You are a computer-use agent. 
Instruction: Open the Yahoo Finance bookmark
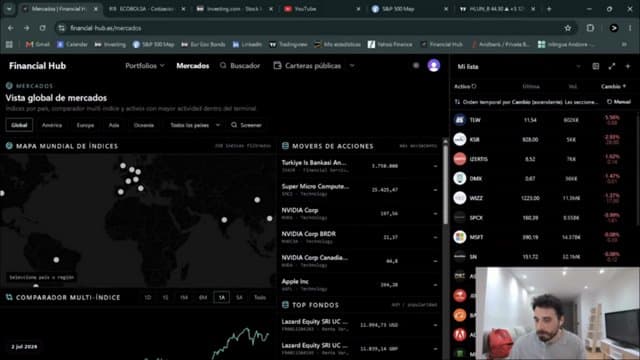pos(390,44)
